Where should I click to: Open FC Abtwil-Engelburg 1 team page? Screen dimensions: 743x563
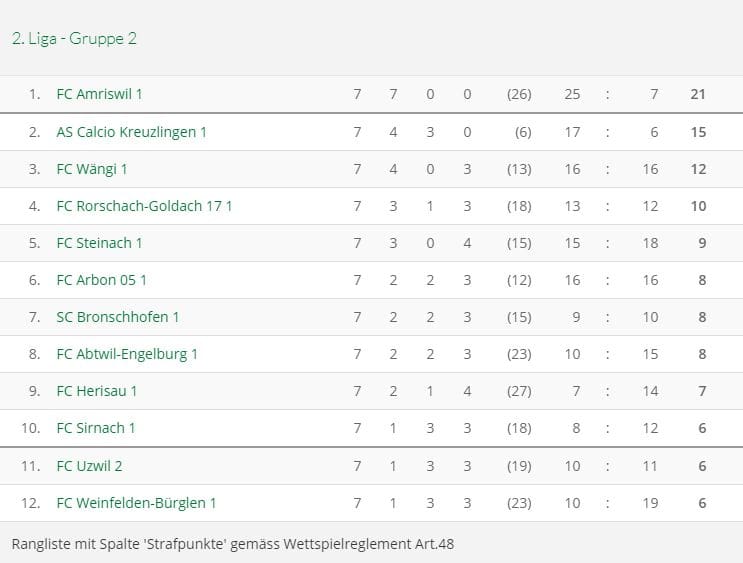click(127, 354)
